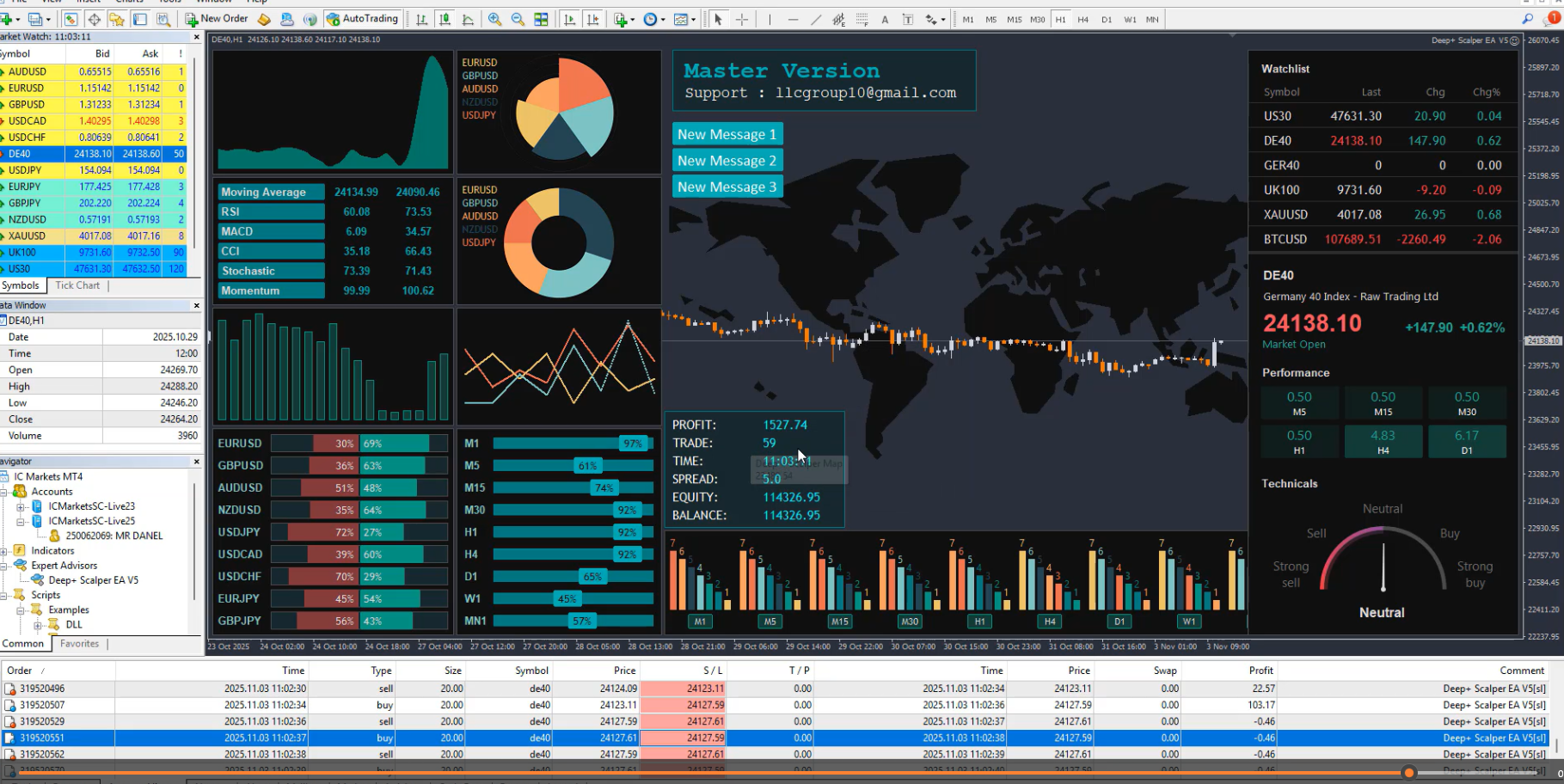Select XAUUSD row in Market Watch
The height and width of the screenshot is (784, 1564).
pos(95,236)
